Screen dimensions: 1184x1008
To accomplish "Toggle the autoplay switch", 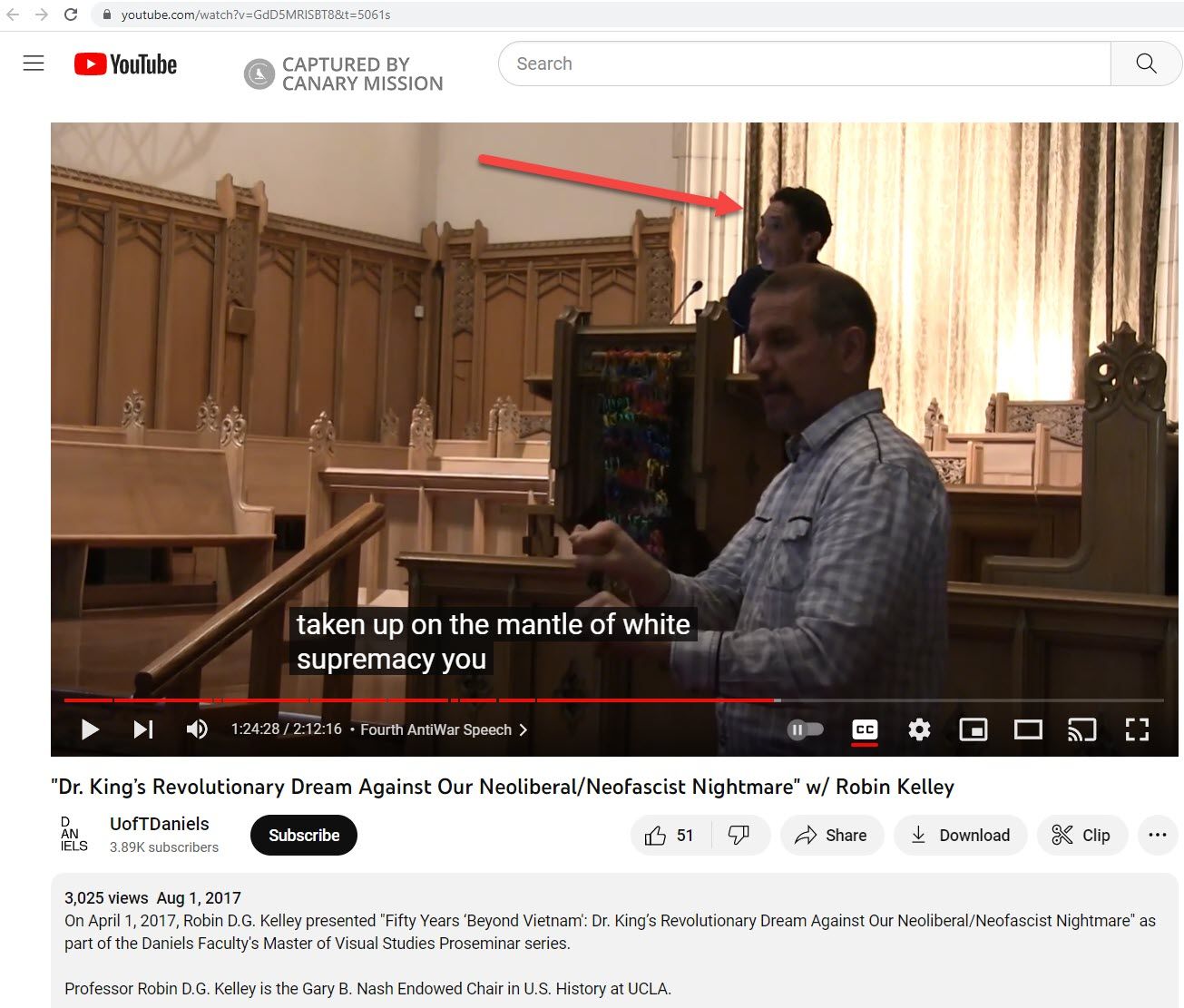I will point(805,729).
